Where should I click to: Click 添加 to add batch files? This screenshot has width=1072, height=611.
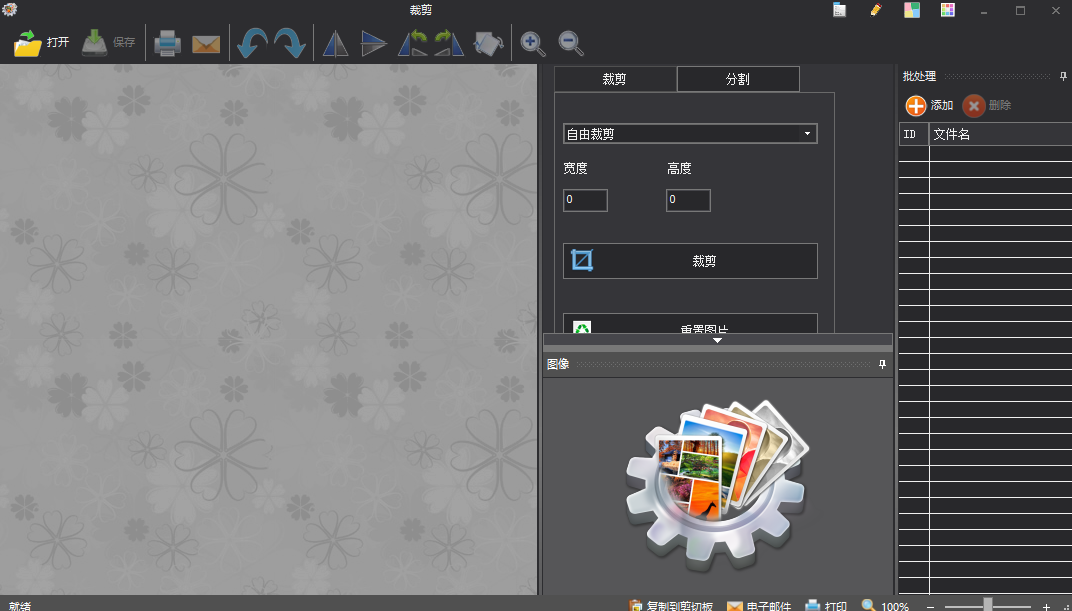[x=929, y=105]
